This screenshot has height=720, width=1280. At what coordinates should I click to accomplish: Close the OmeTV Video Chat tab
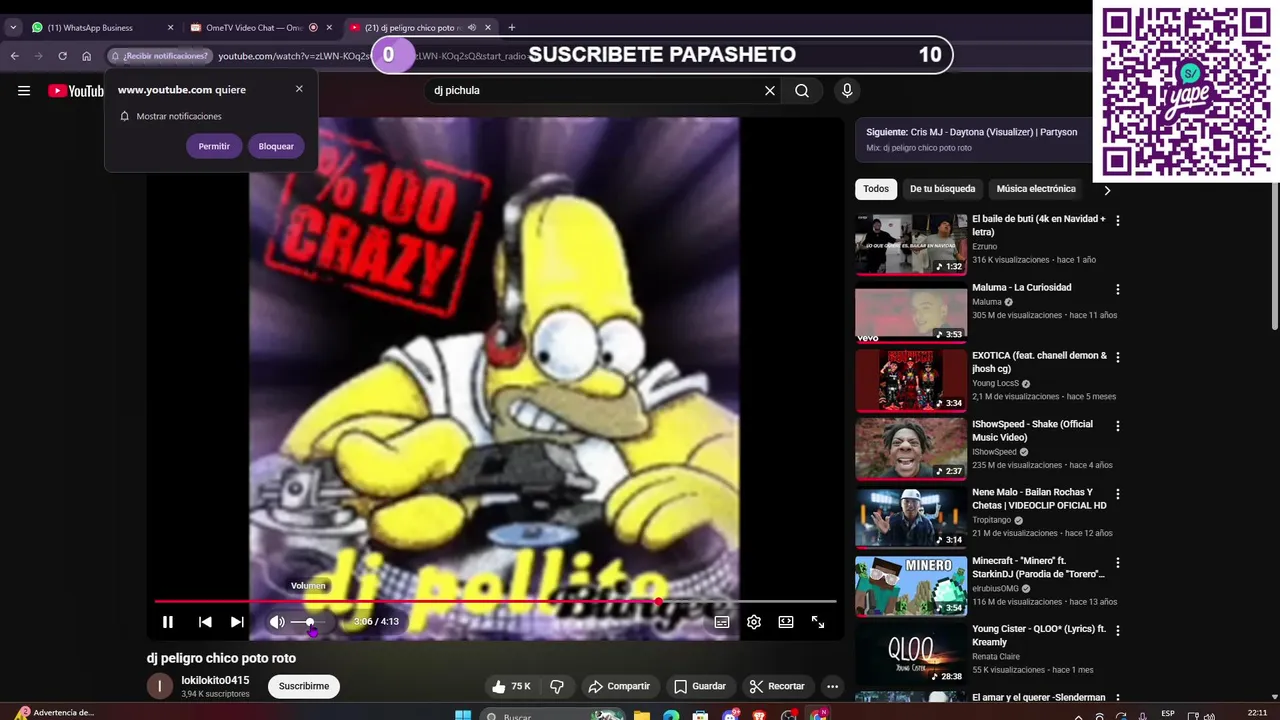point(329,28)
